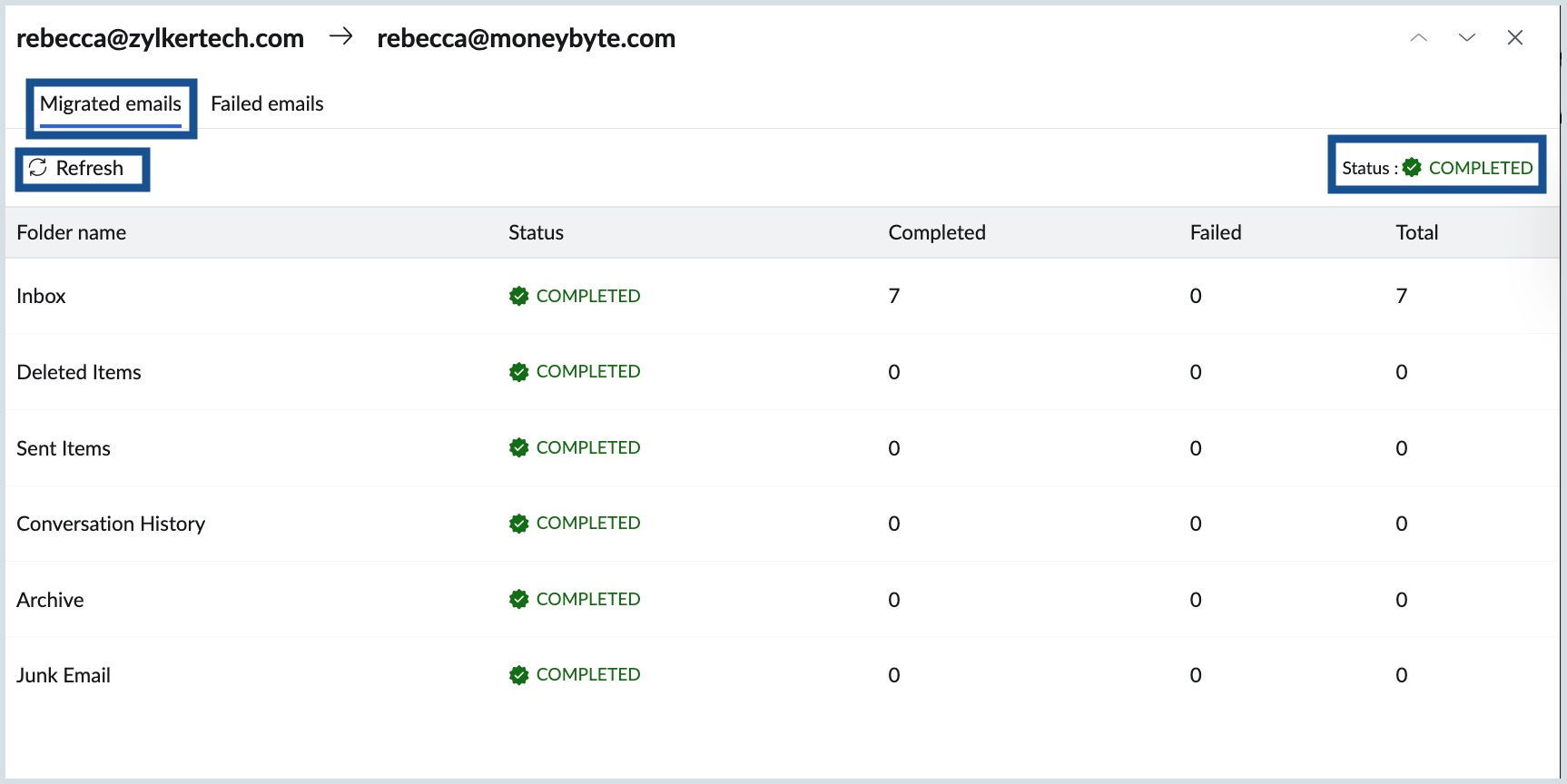Click the arrow between source and destination emails
This screenshot has width=1567, height=784.
[x=341, y=37]
